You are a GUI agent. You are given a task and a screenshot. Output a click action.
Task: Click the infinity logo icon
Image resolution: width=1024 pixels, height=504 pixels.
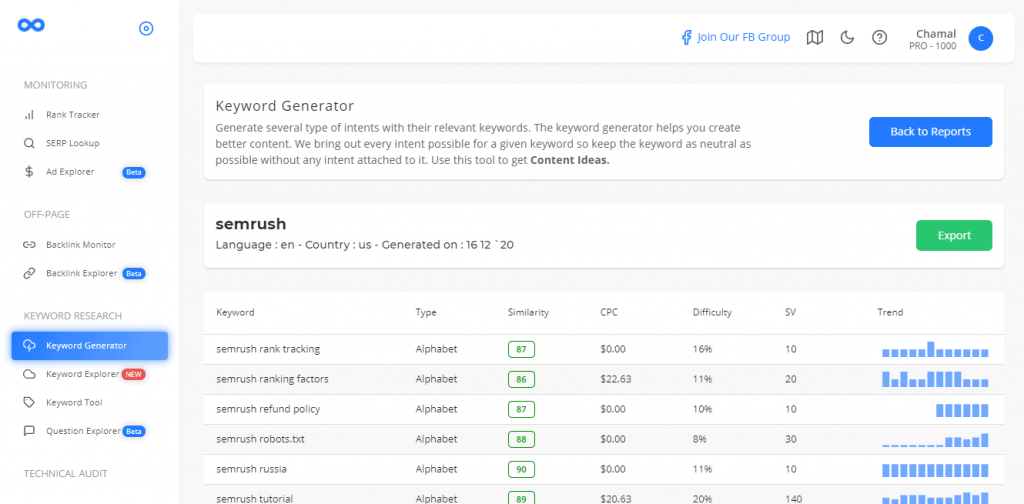click(x=31, y=25)
